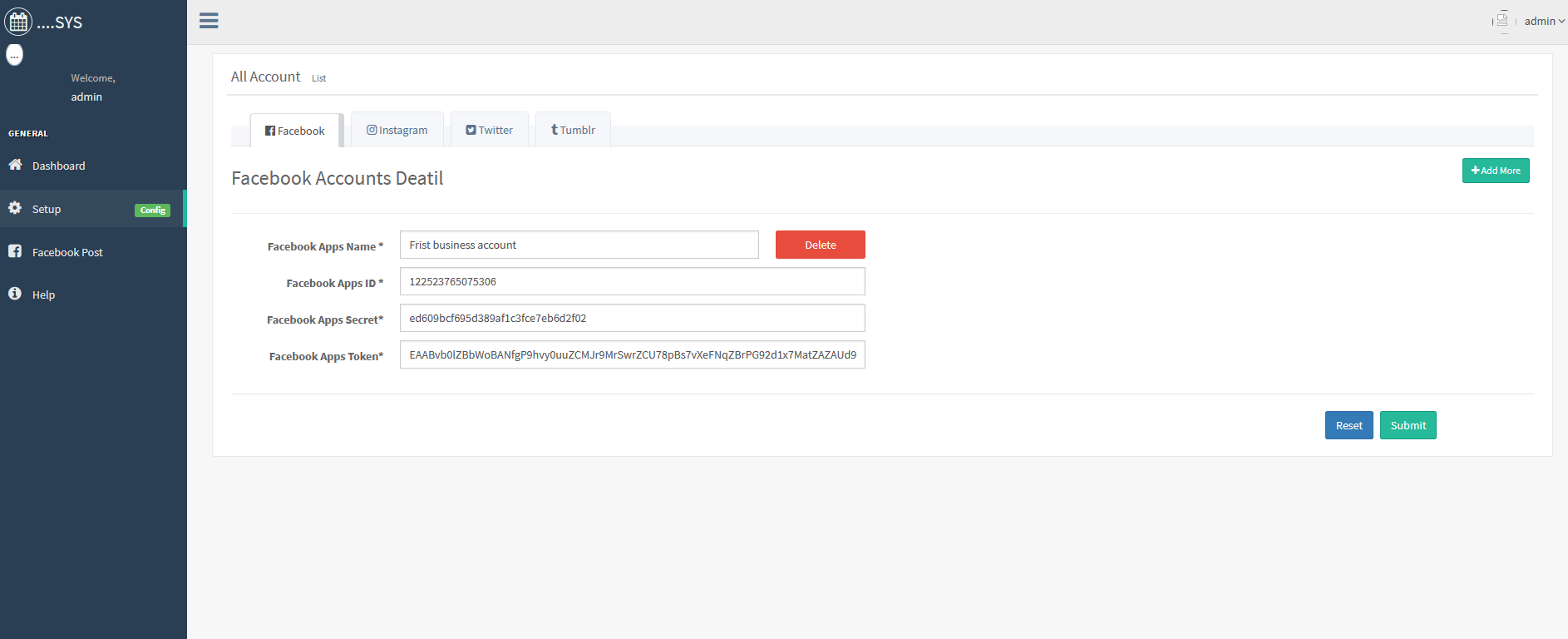Switch to the Facebook tab

(x=295, y=131)
